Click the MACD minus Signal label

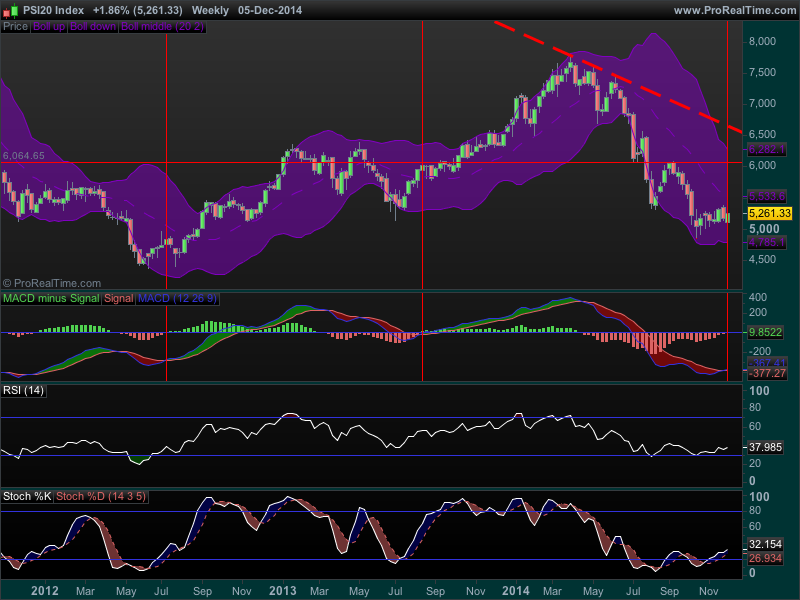point(51,298)
